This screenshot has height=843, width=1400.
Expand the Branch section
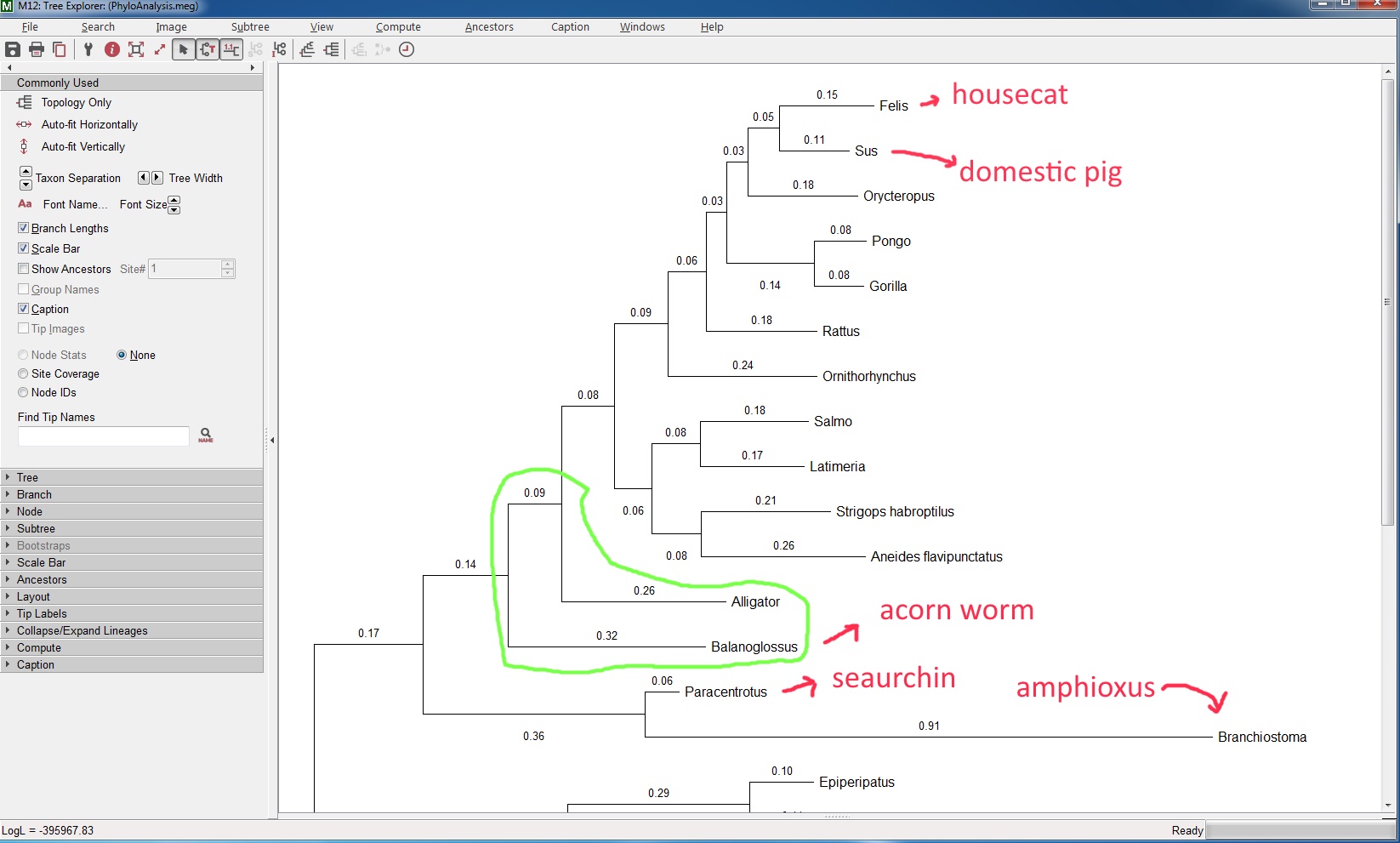[x=131, y=494]
